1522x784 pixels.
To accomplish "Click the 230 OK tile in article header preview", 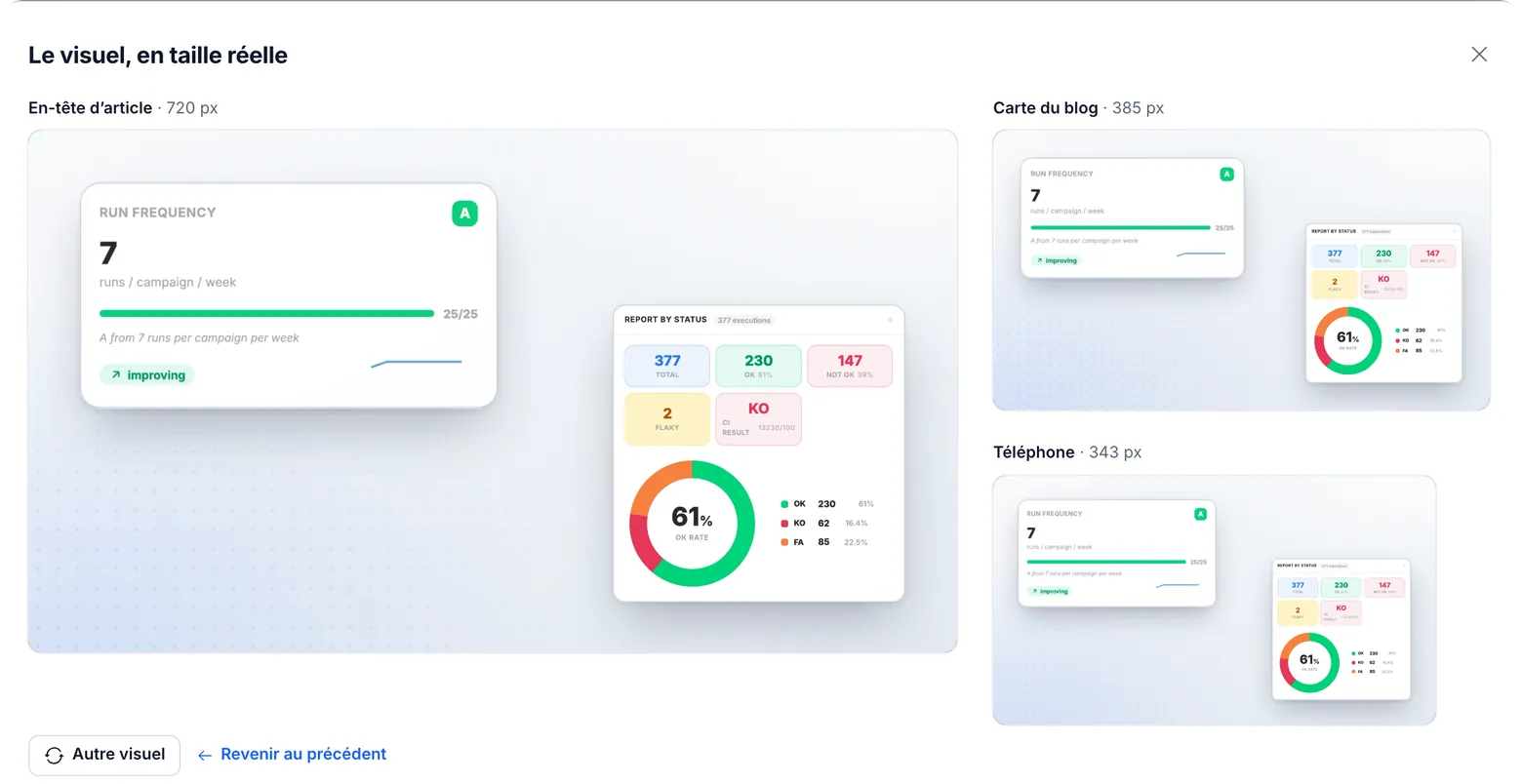I will coord(758,366).
